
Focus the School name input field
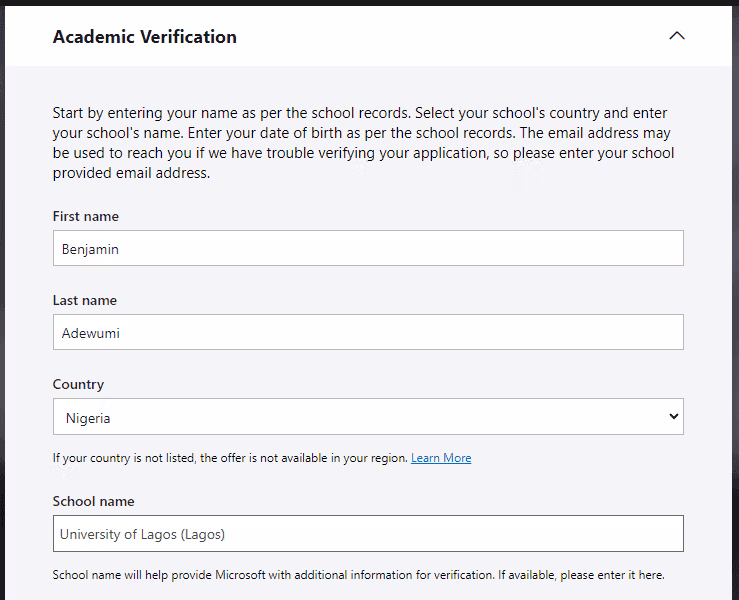[368, 534]
